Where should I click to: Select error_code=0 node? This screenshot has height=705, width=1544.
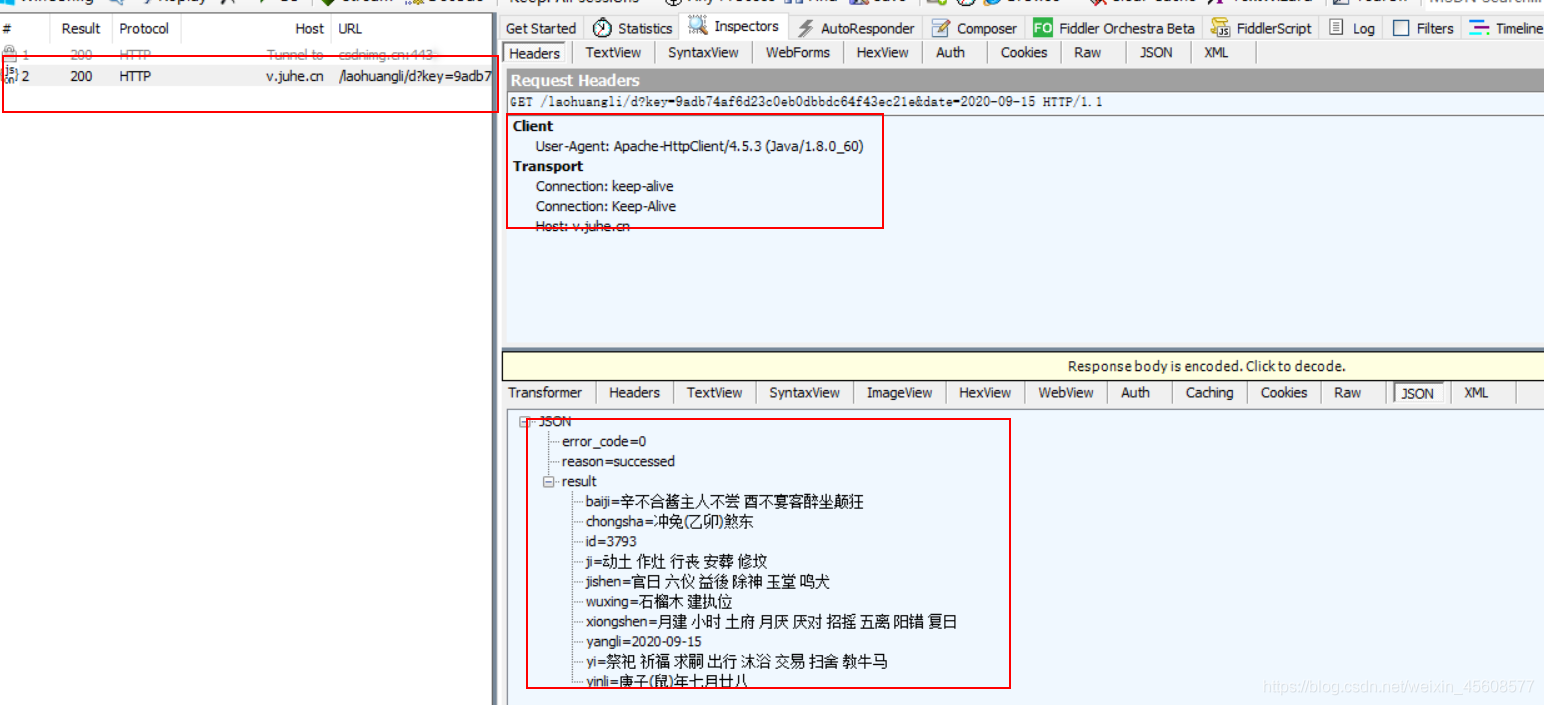point(604,442)
